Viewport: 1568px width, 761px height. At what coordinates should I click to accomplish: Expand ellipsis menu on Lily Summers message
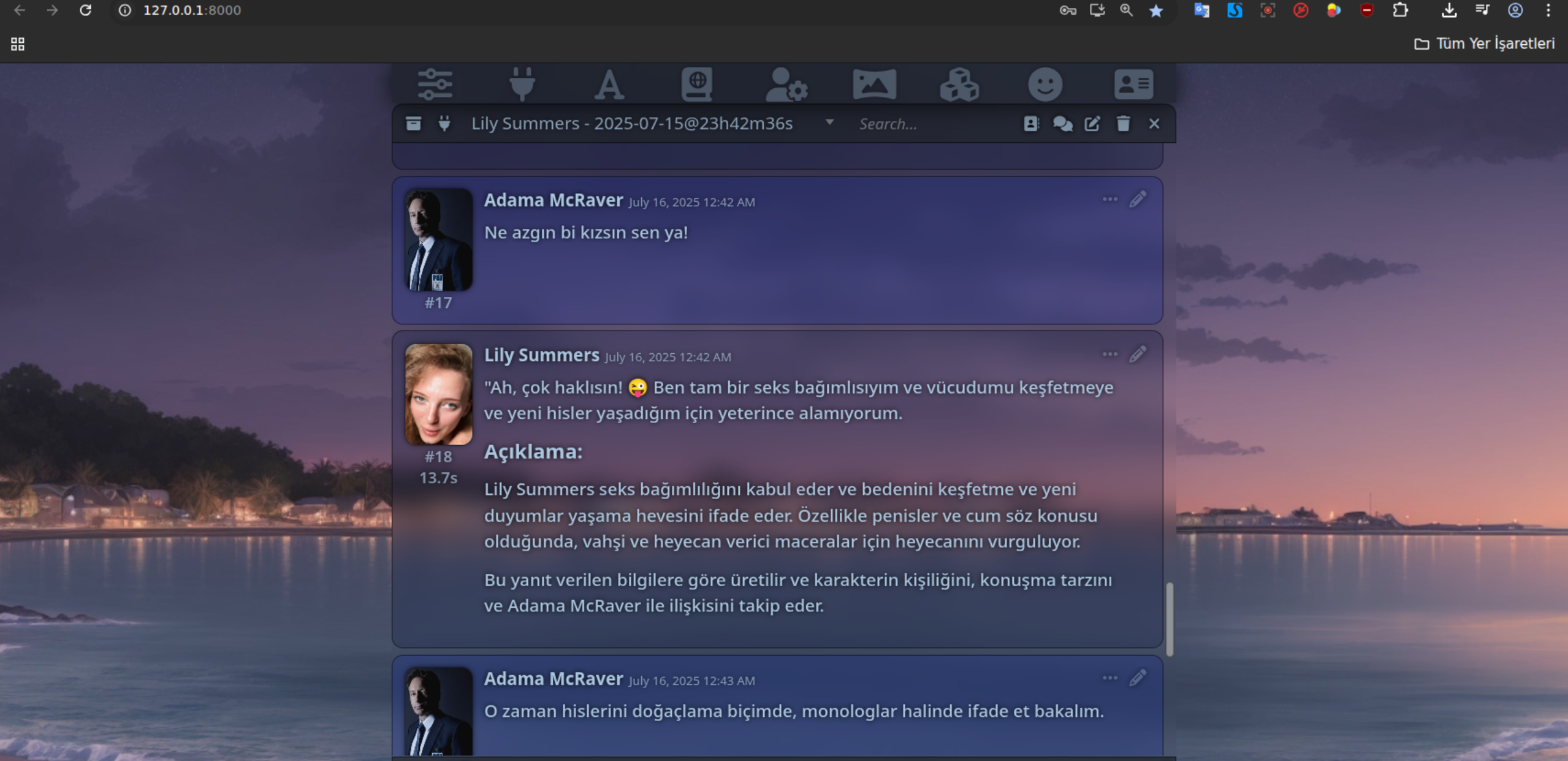pyautogui.click(x=1109, y=354)
